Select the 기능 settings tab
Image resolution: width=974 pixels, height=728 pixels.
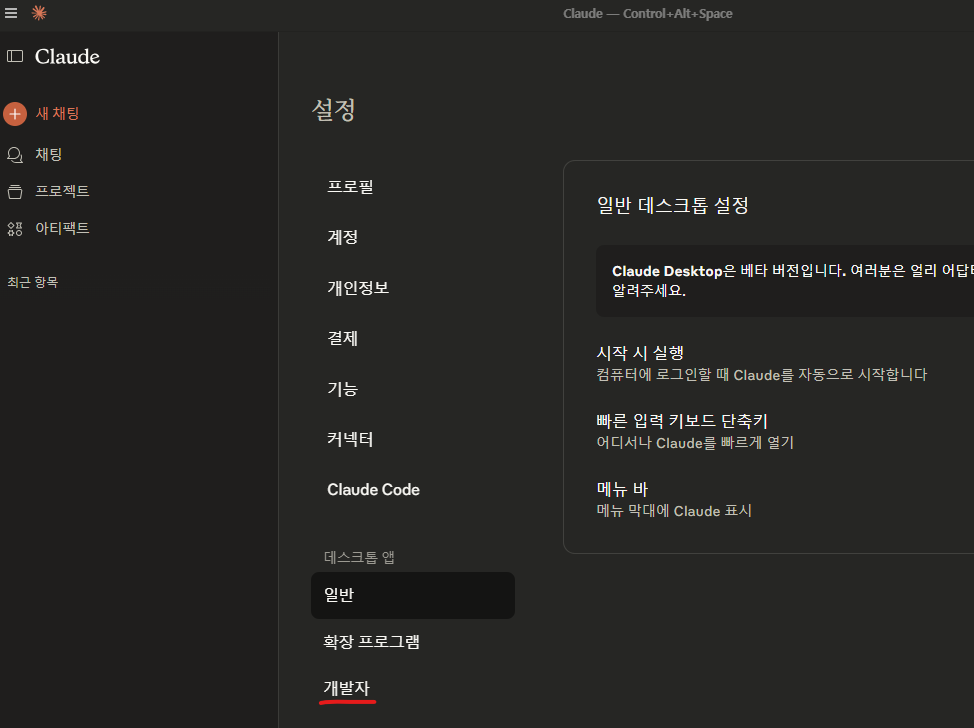342,389
